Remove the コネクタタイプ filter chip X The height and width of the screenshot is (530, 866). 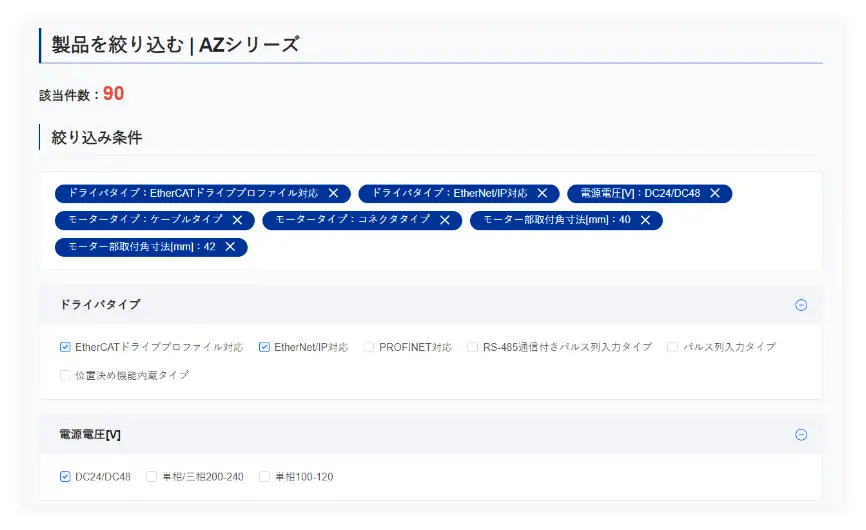(x=445, y=220)
